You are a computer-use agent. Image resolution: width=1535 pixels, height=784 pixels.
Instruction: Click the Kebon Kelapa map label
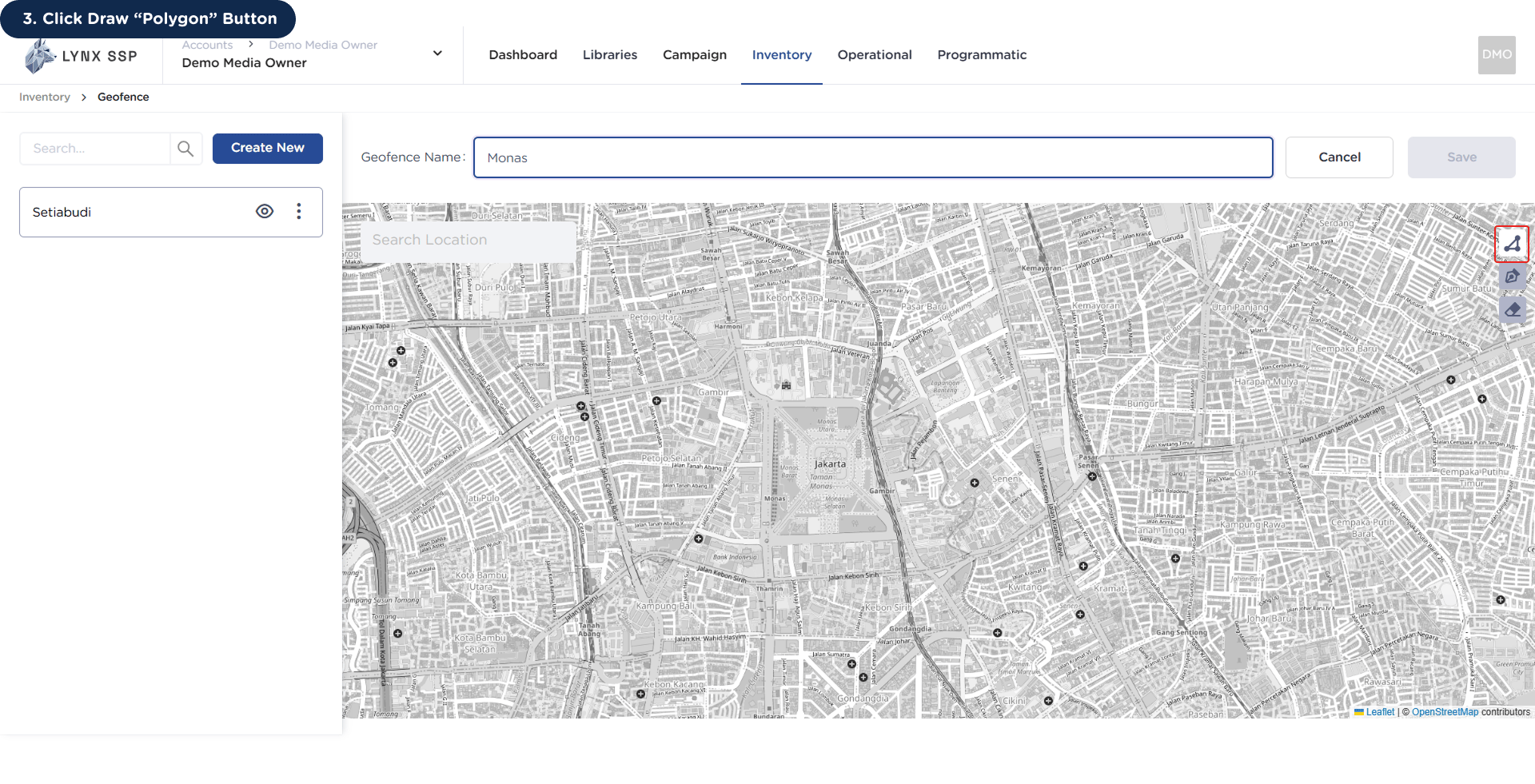794,297
